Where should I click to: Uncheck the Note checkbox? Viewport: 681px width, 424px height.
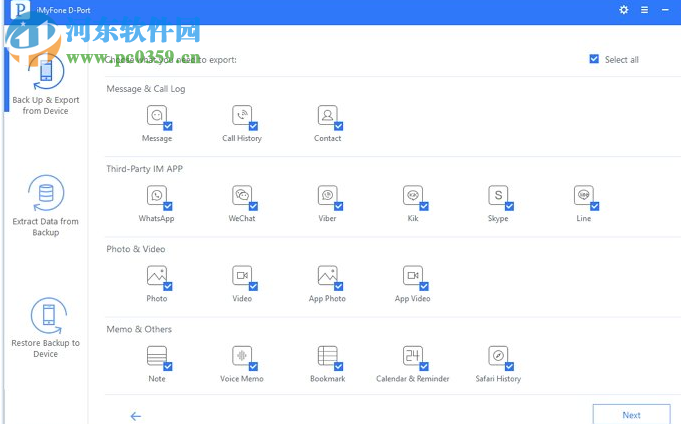tap(168, 367)
